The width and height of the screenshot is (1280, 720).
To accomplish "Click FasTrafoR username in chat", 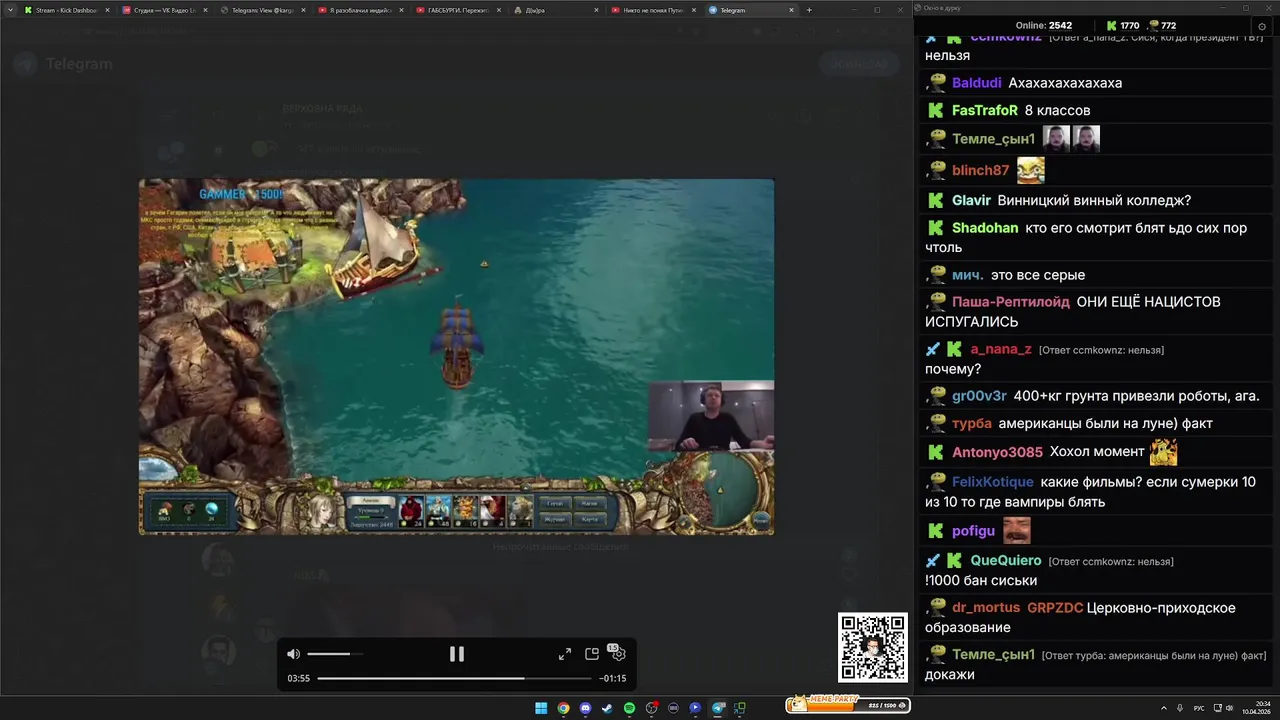I will pyautogui.click(x=985, y=110).
